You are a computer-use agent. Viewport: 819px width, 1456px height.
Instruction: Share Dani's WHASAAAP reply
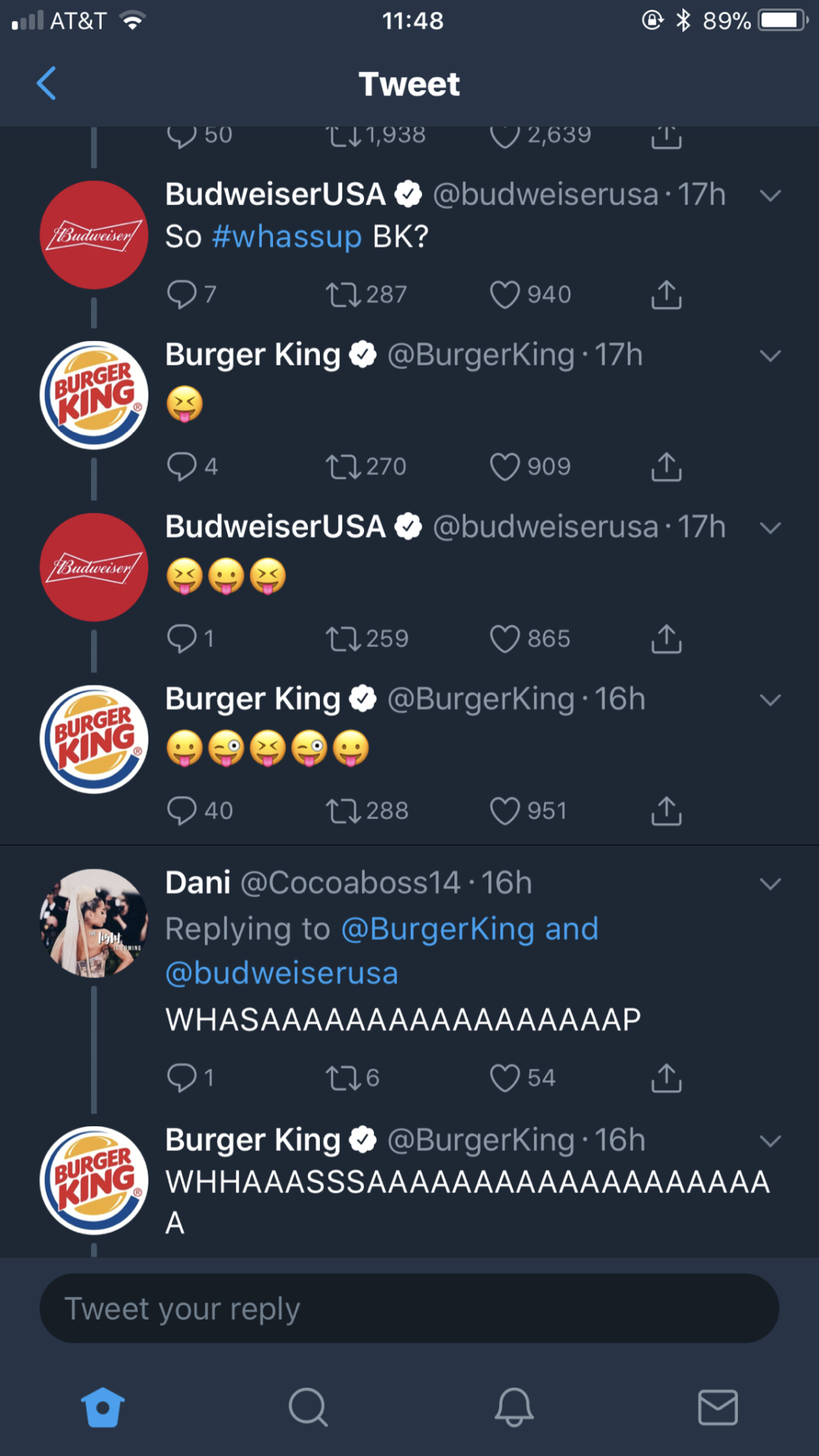pos(666,1078)
